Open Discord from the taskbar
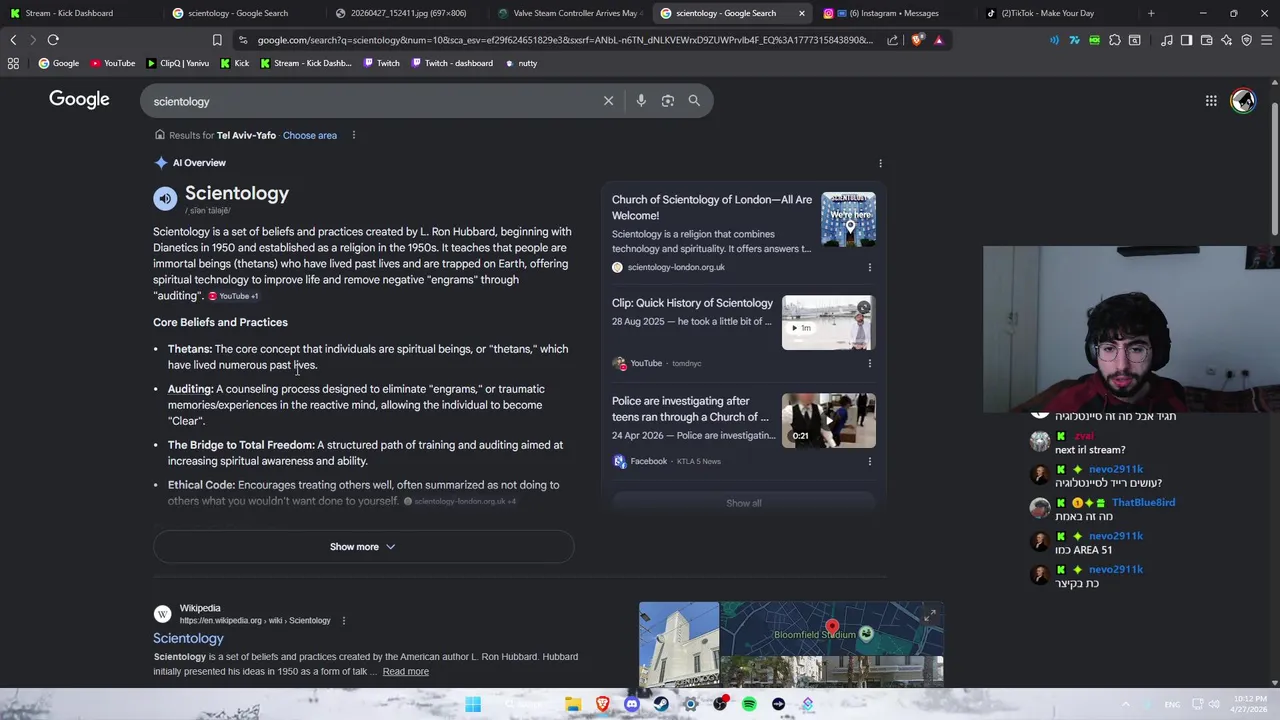The width and height of the screenshot is (1280, 720). click(x=632, y=704)
